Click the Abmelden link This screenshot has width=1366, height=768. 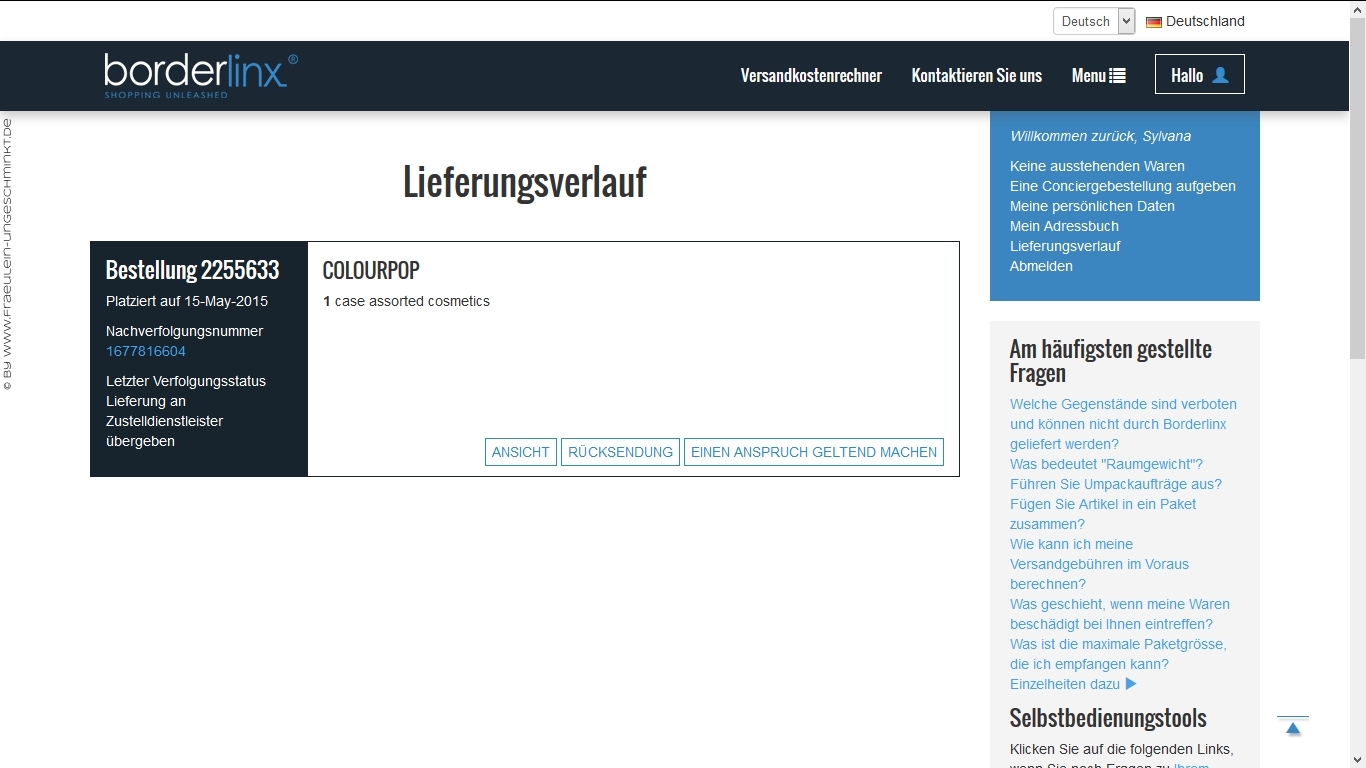pyautogui.click(x=1041, y=266)
